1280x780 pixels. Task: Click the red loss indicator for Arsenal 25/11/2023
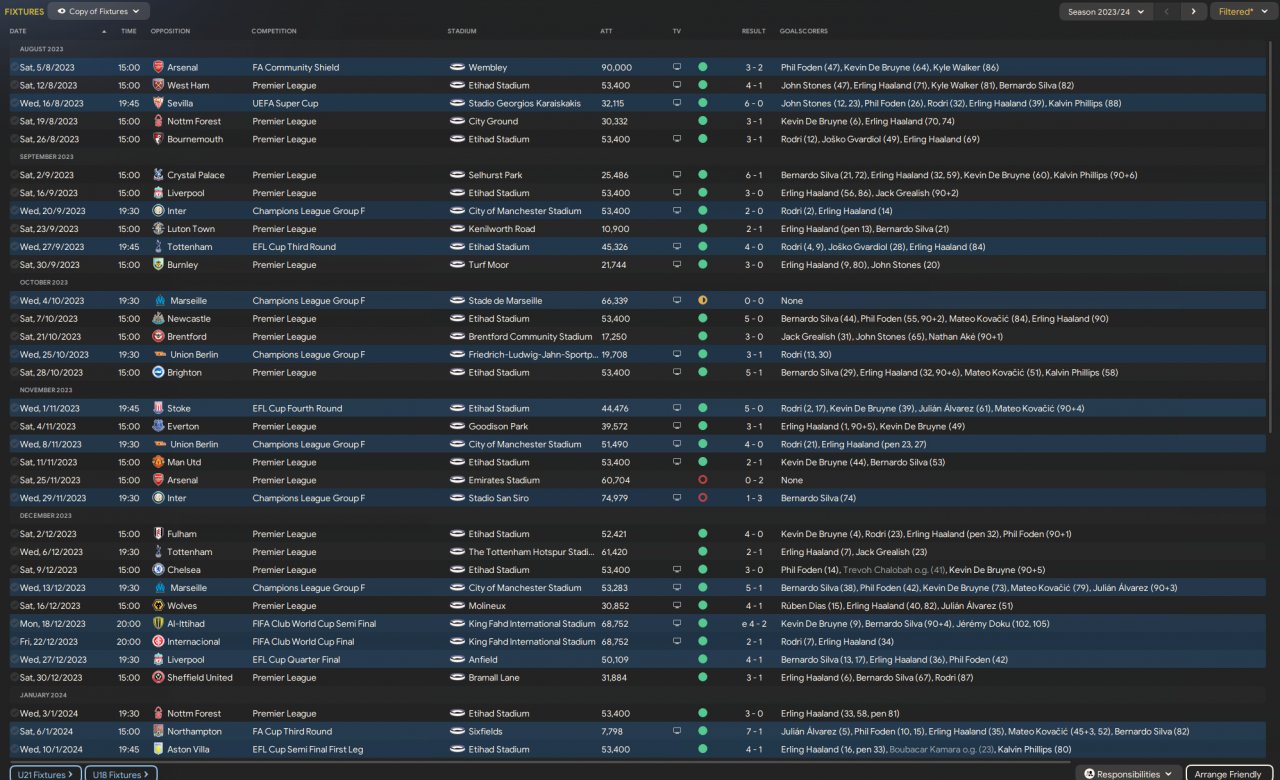click(703, 480)
